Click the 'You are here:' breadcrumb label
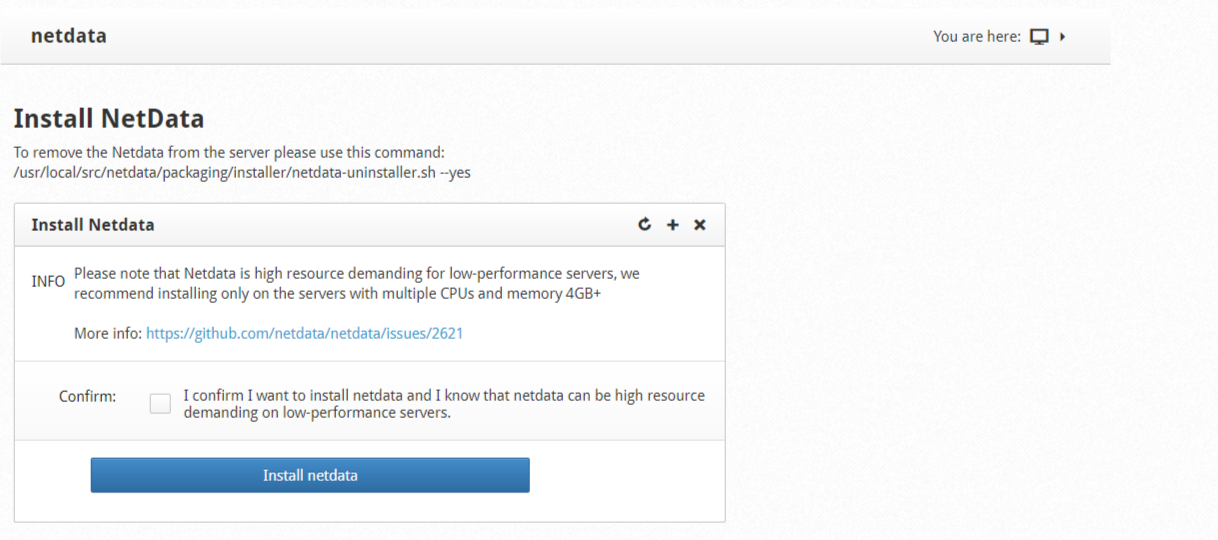 tap(977, 37)
